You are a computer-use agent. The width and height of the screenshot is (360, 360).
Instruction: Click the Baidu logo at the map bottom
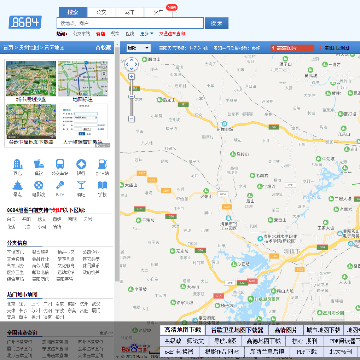point(133,349)
